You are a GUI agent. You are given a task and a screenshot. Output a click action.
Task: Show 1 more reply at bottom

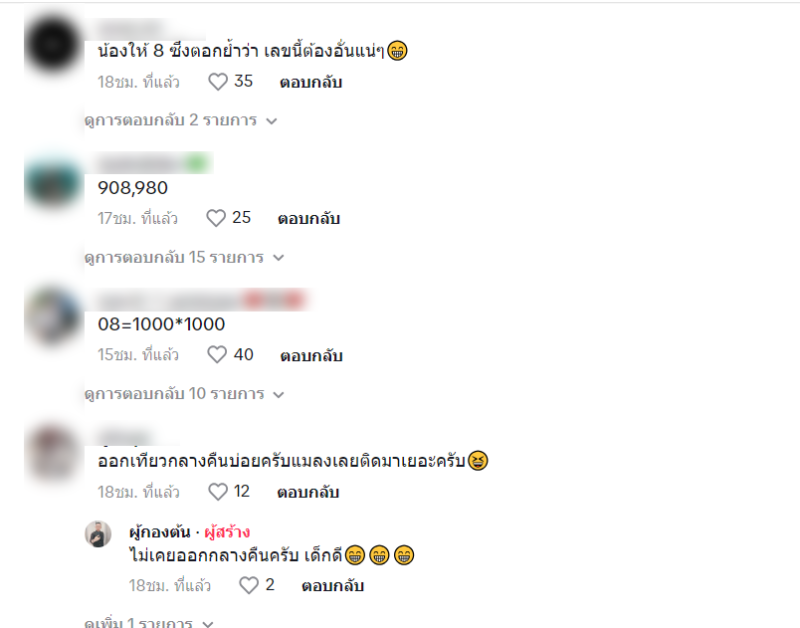[x=149, y=623]
